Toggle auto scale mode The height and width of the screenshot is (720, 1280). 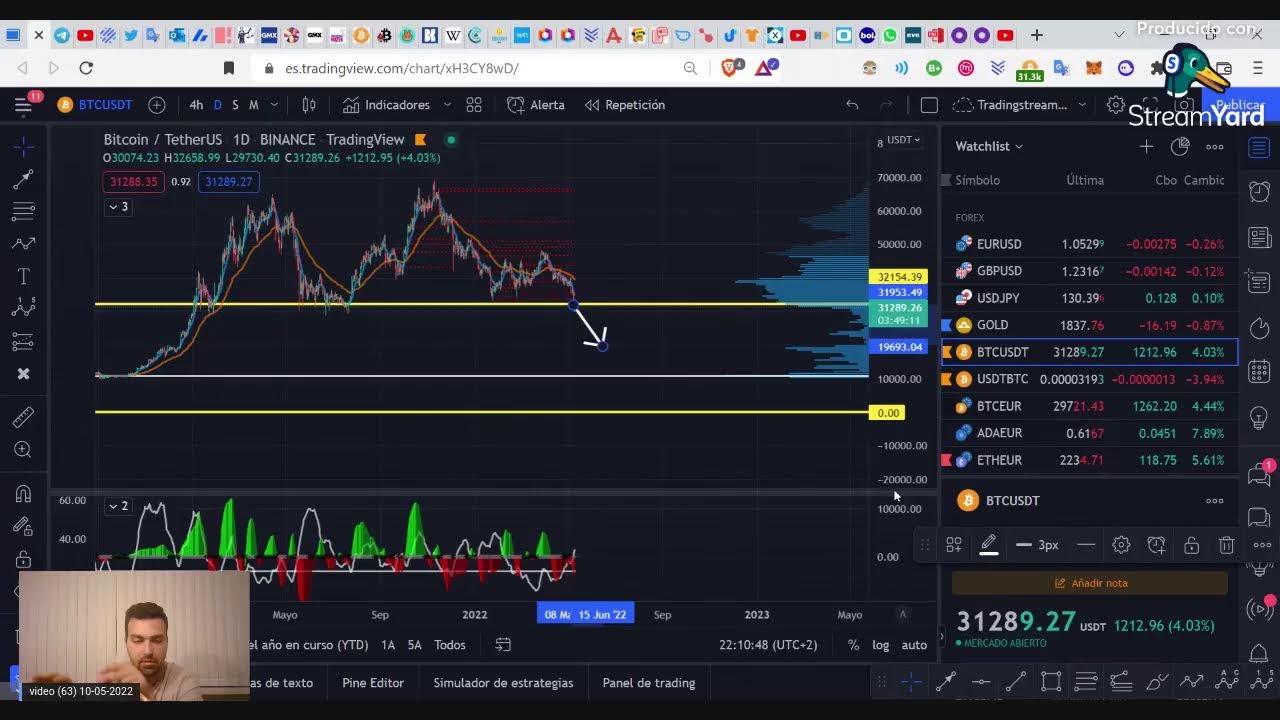914,645
